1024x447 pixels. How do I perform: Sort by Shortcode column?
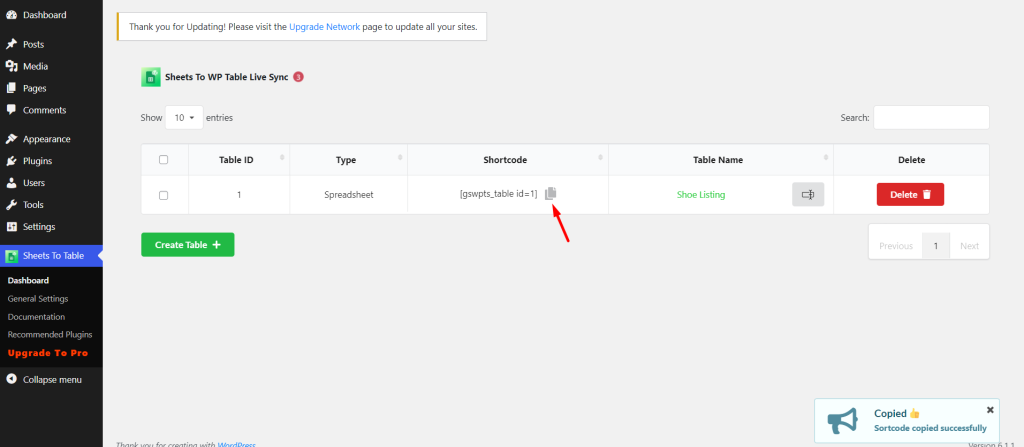pos(508,159)
